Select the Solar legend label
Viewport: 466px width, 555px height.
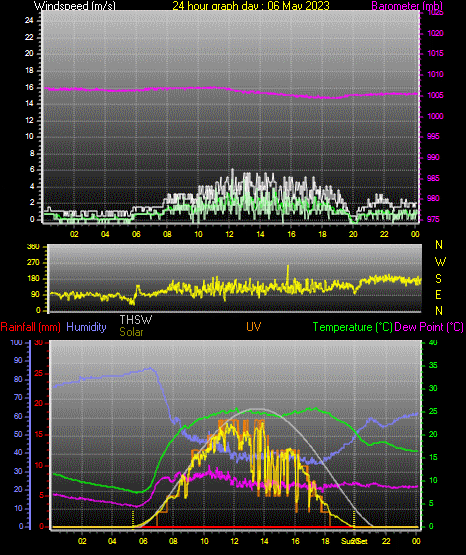click(131, 332)
